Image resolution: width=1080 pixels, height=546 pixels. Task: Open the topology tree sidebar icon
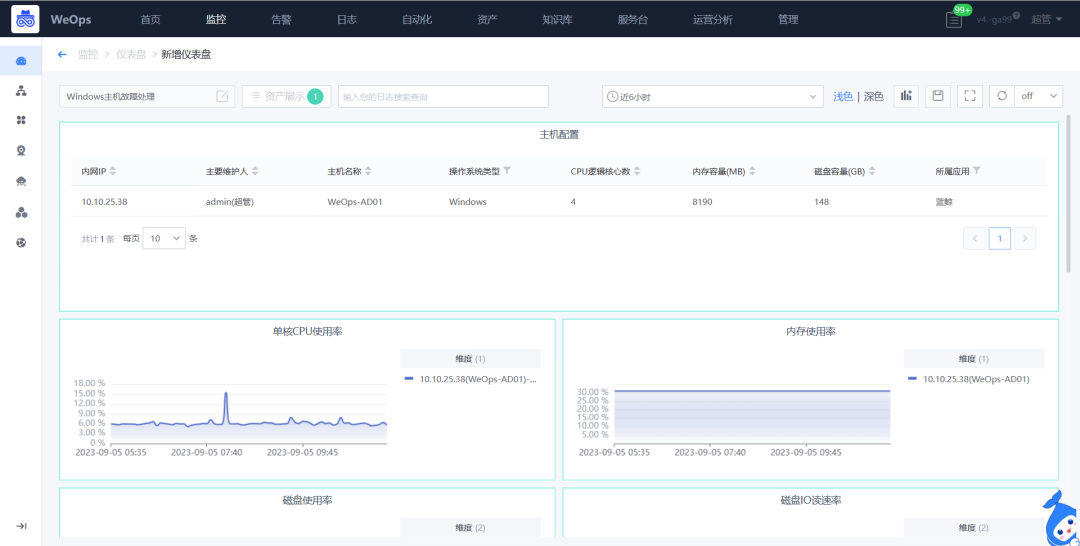click(21, 91)
